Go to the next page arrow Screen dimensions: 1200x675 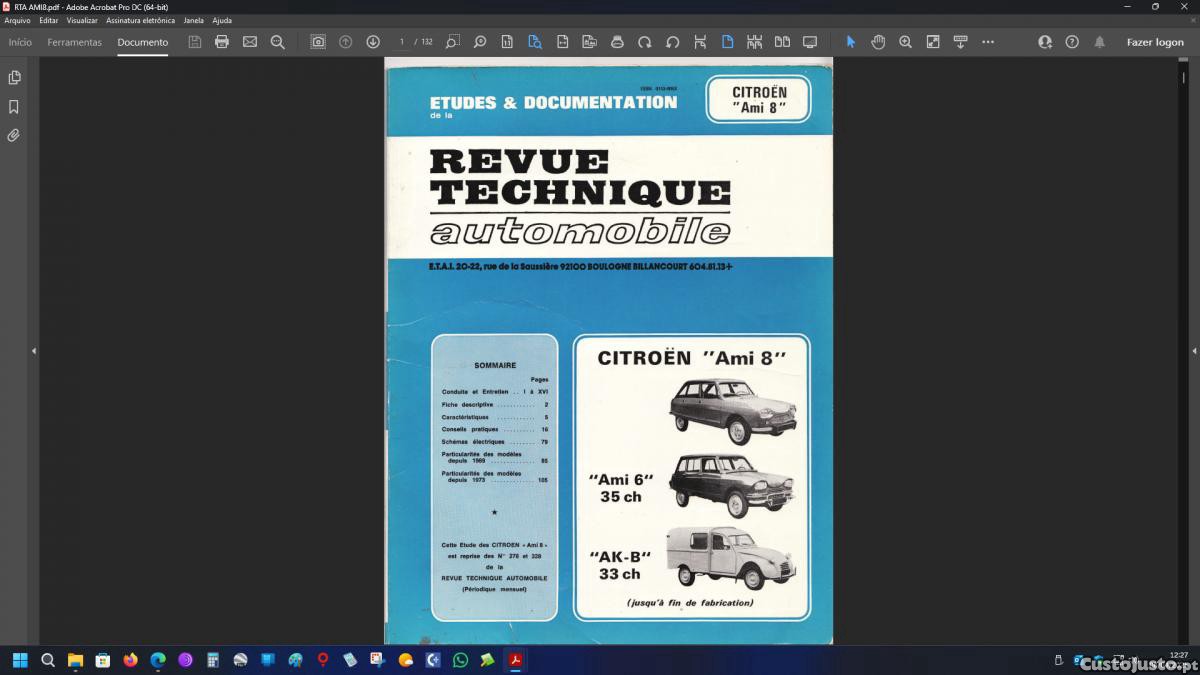click(x=373, y=42)
